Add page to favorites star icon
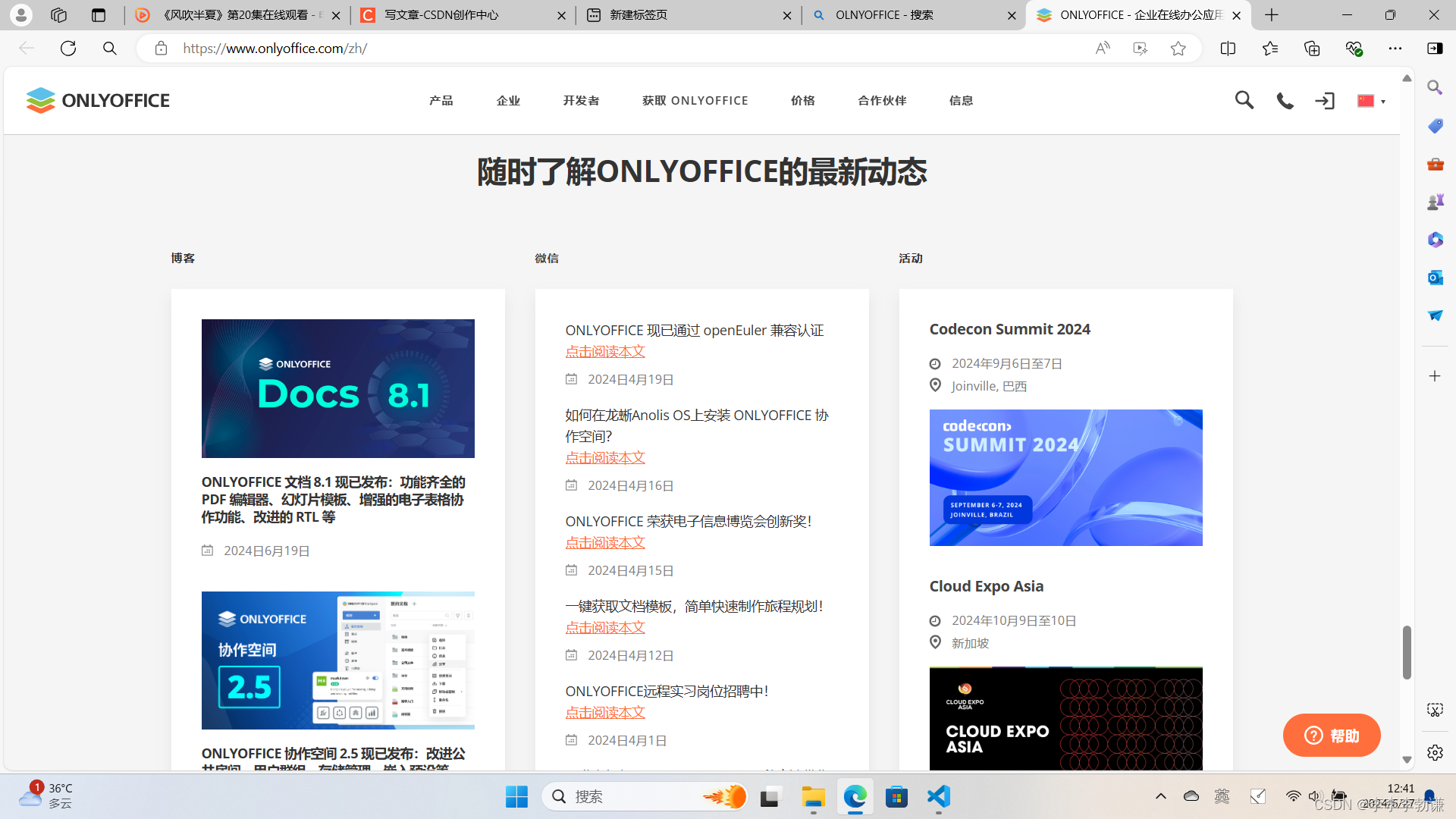Image resolution: width=1456 pixels, height=819 pixels. (1178, 49)
